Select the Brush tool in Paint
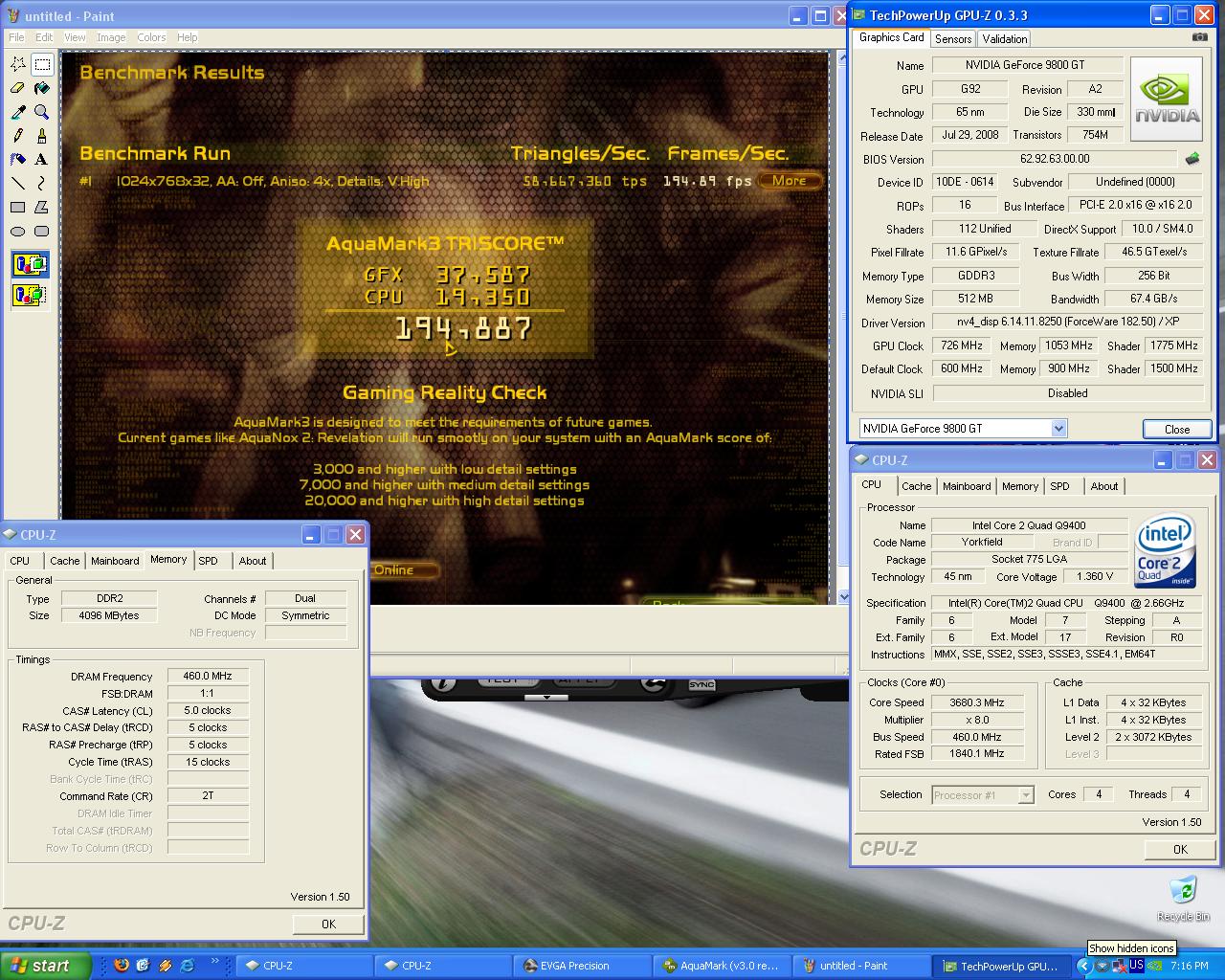 point(42,136)
